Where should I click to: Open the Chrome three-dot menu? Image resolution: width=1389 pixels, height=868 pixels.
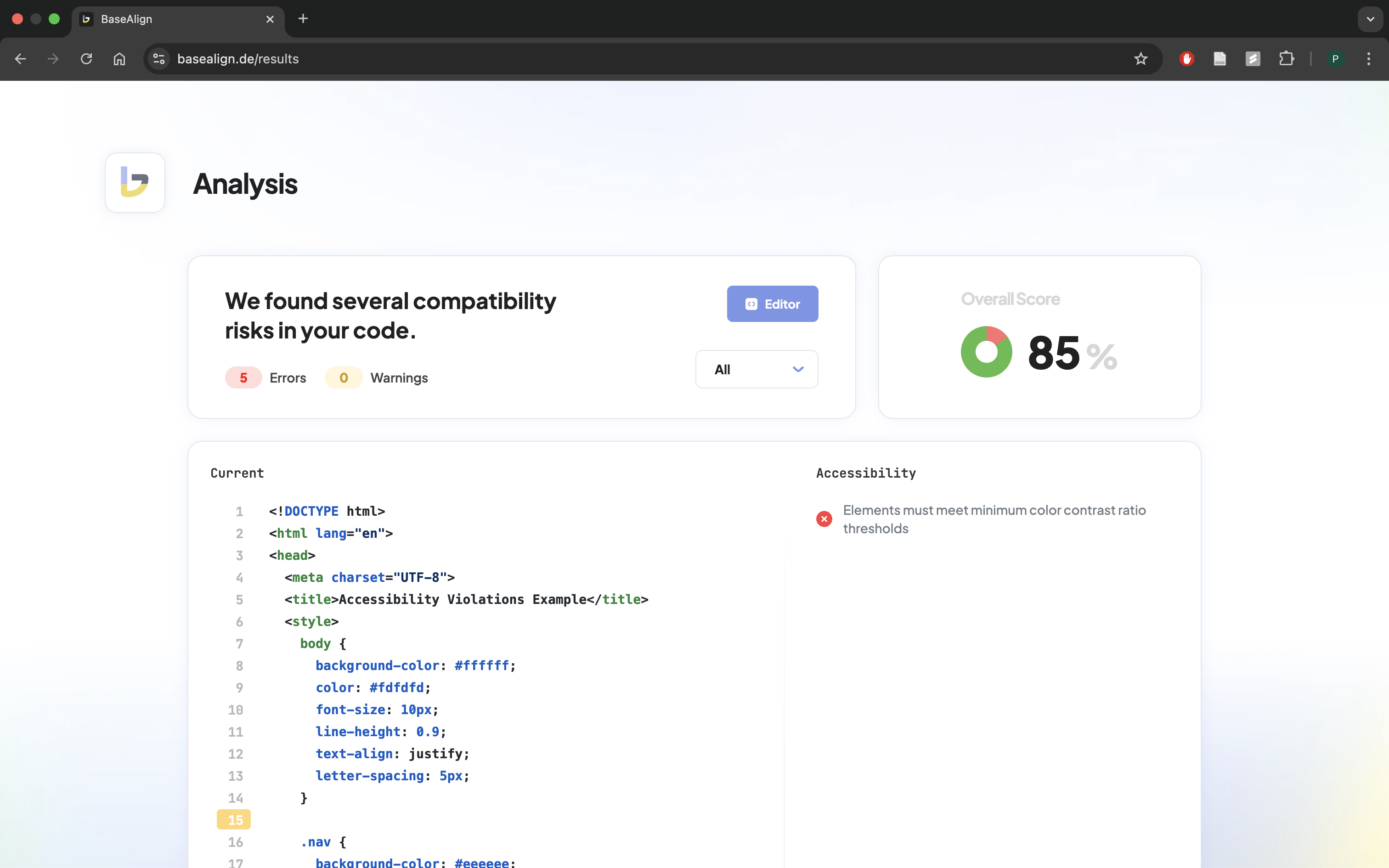pyautogui.click(x=1368, y=59)
